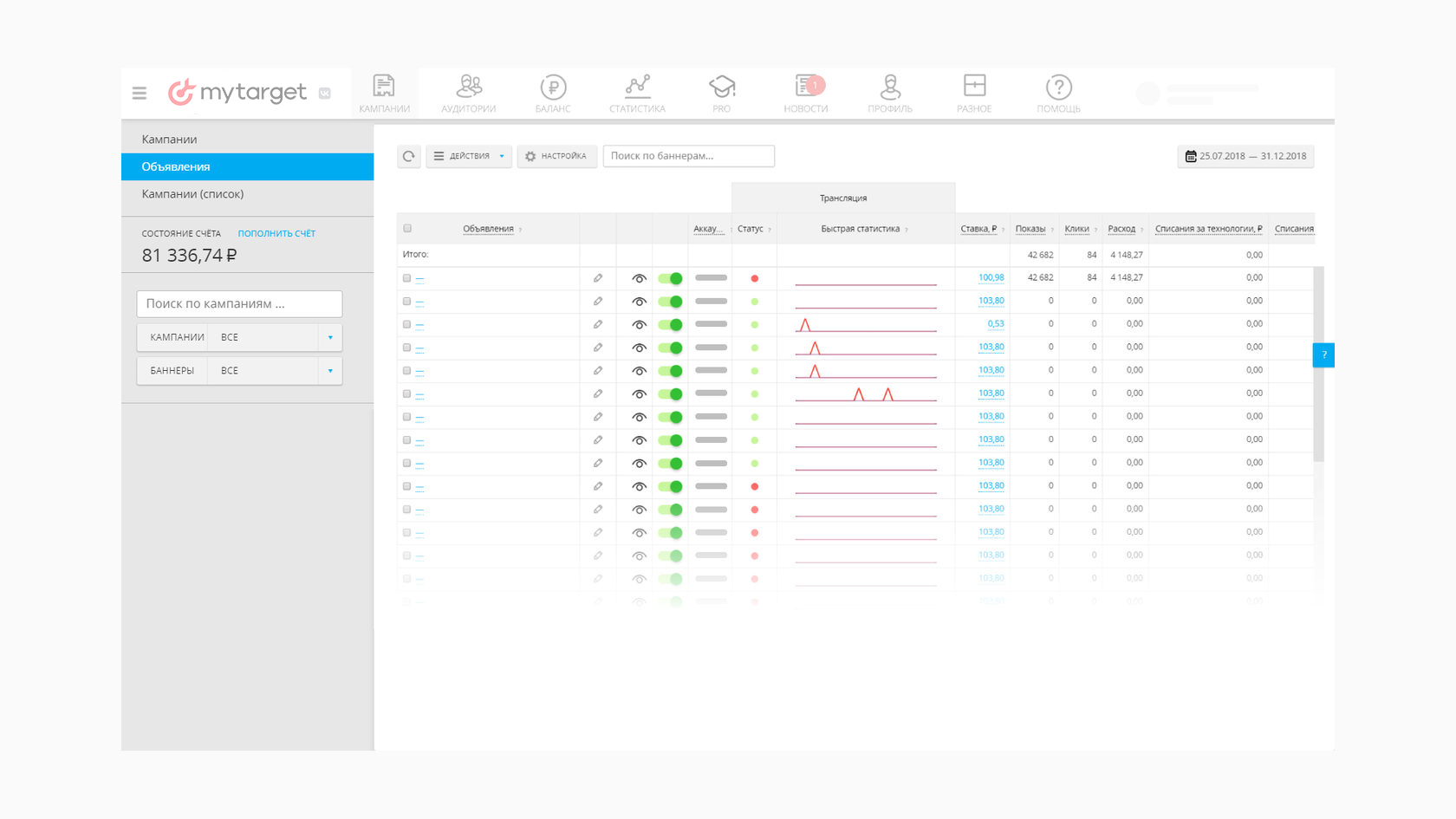Open Новости with notification badge
This screenshot has height=819, width=1456.
click(806, 93)
